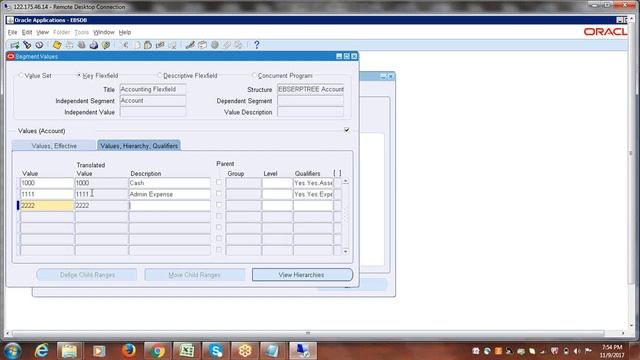Click the Value field containing 2222
Image resolution: width=640 pixels, height=360 pixels.
click(47, 205)
